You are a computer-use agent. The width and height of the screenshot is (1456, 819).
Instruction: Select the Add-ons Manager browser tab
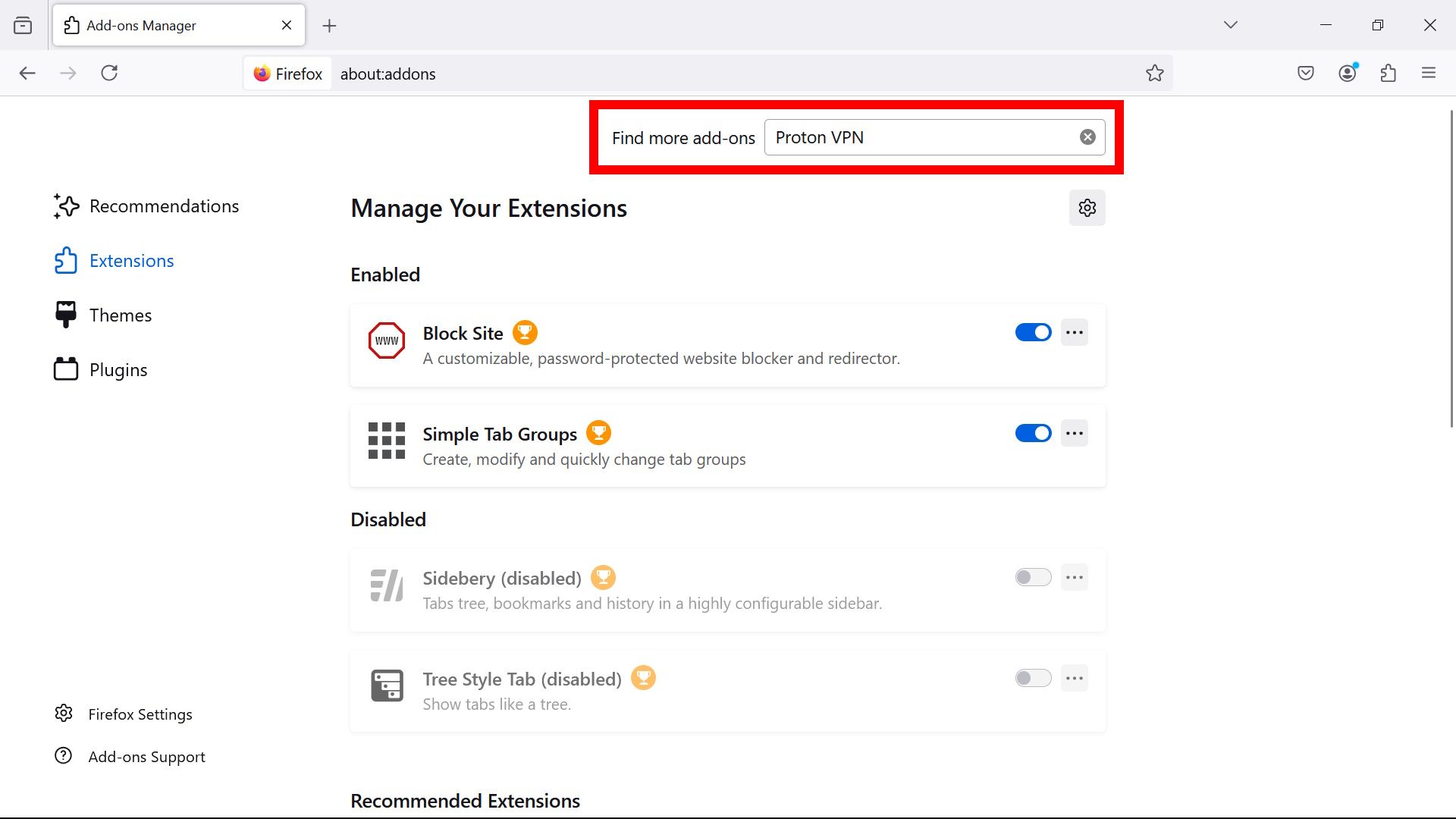click(179, 26)
